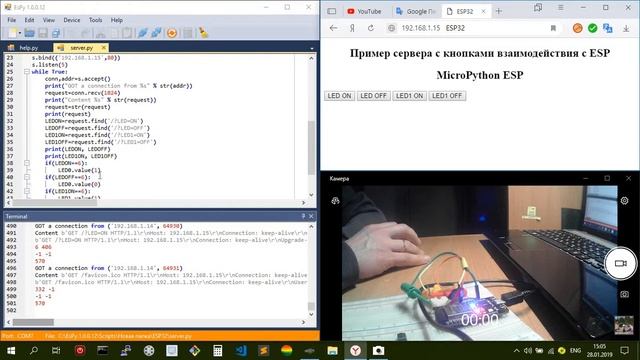This screenshot has width=640, height=360.
Task: Click the editor horizontal scrollbar right arrow
Action: 303,202
